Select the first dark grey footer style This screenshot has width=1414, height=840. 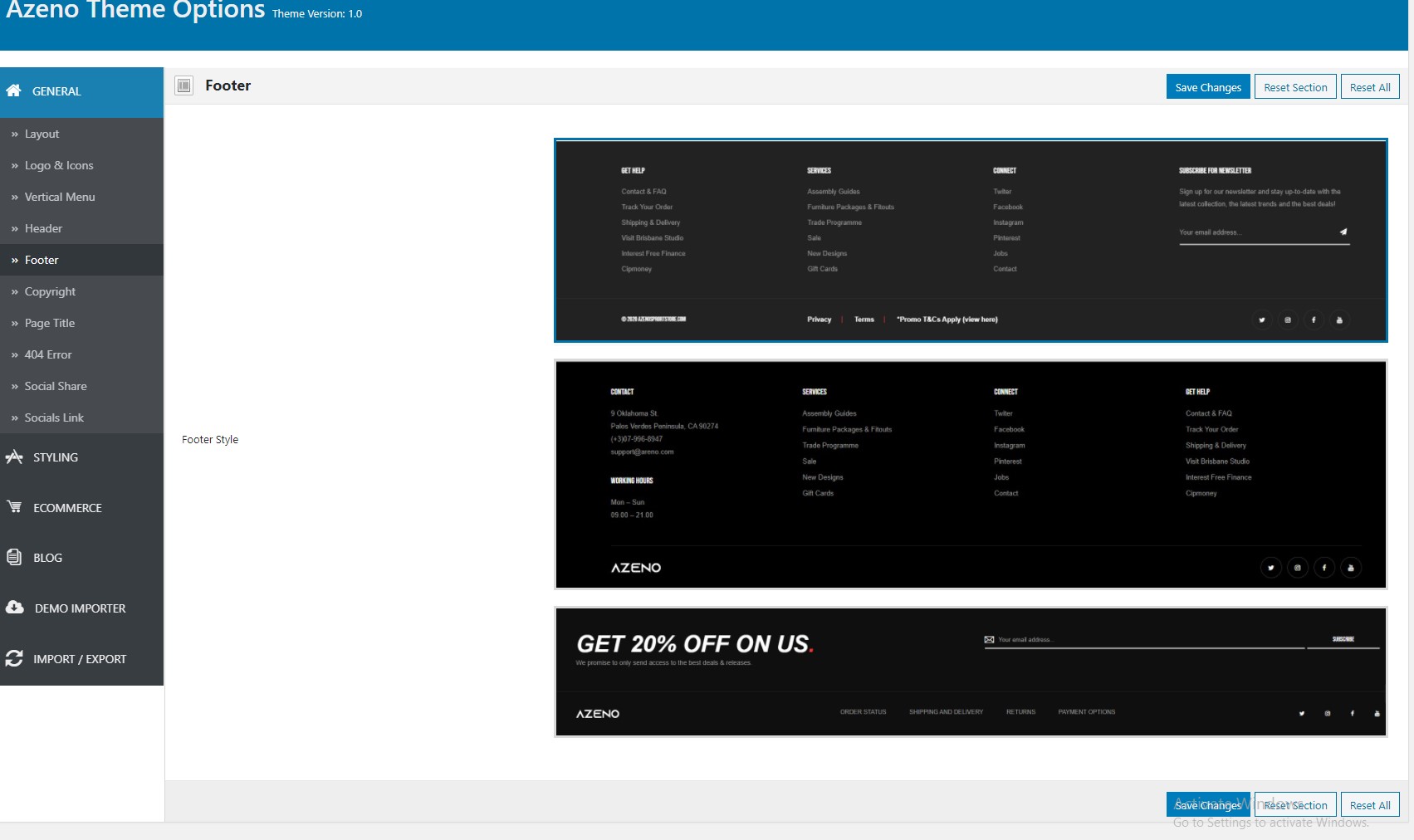click(971, 240)
